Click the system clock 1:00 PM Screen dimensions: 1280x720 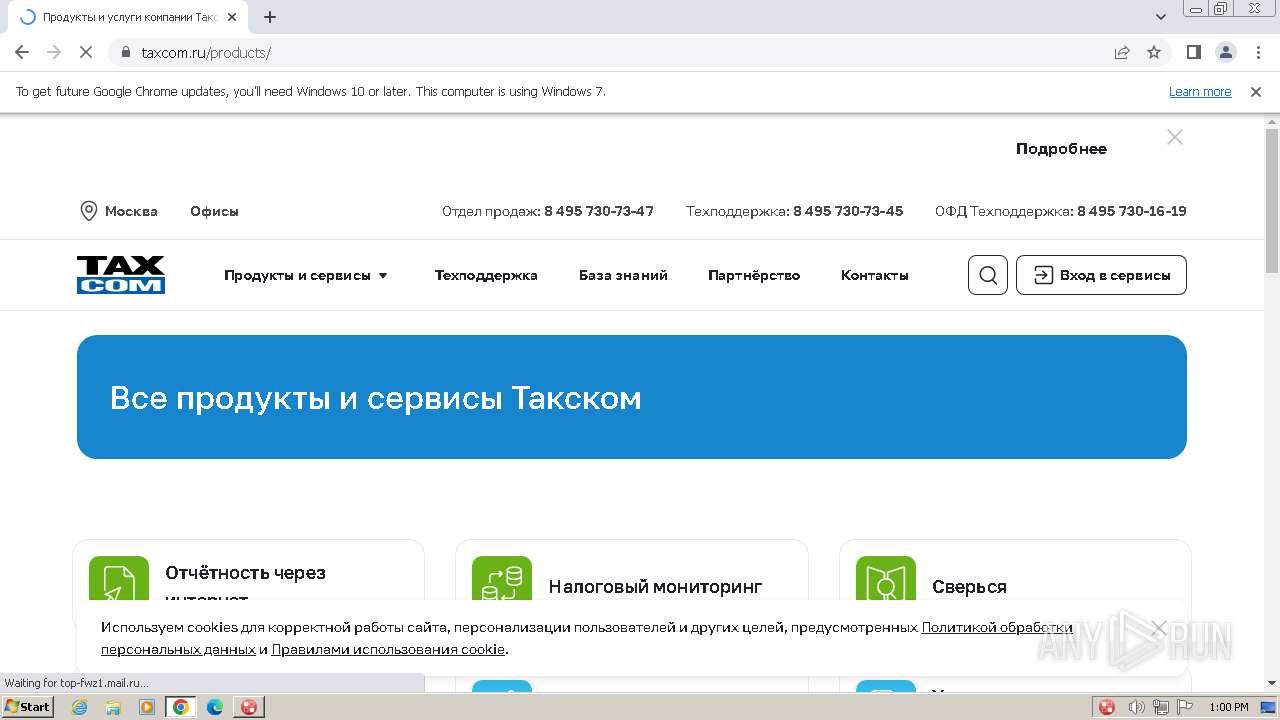tap(1229, 707)
